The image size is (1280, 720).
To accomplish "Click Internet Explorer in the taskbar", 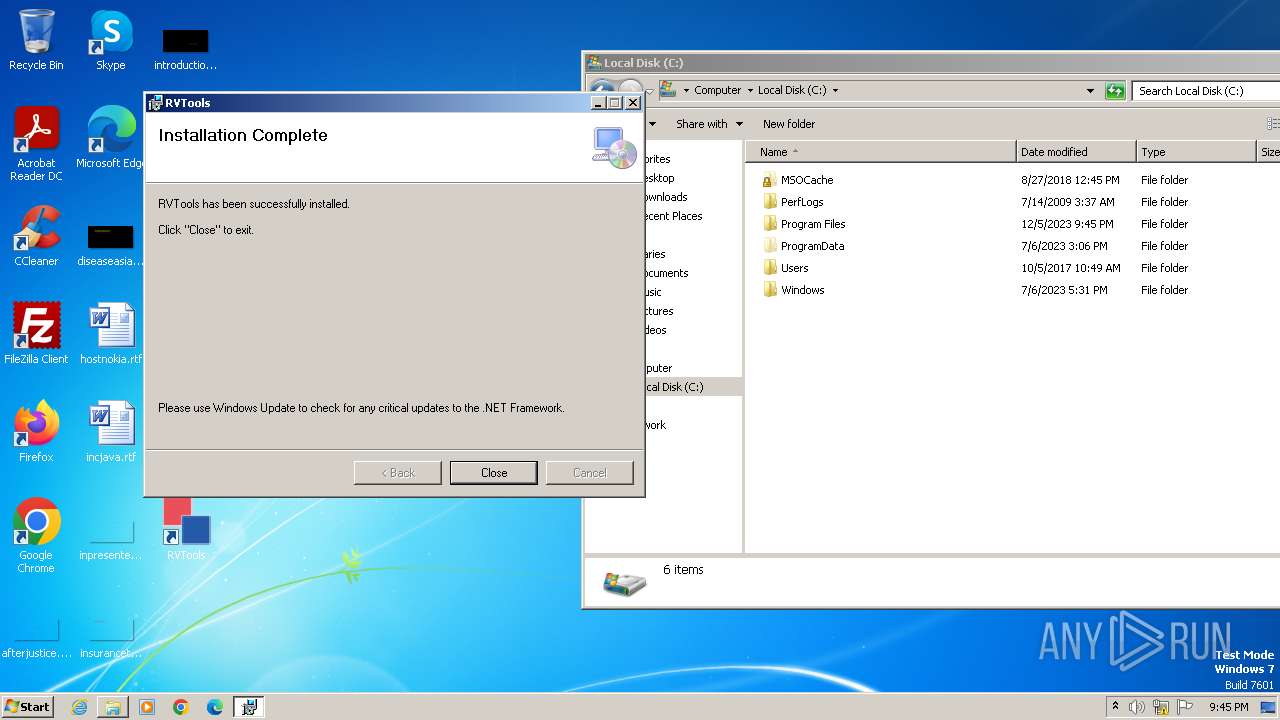I will (79, 707).
